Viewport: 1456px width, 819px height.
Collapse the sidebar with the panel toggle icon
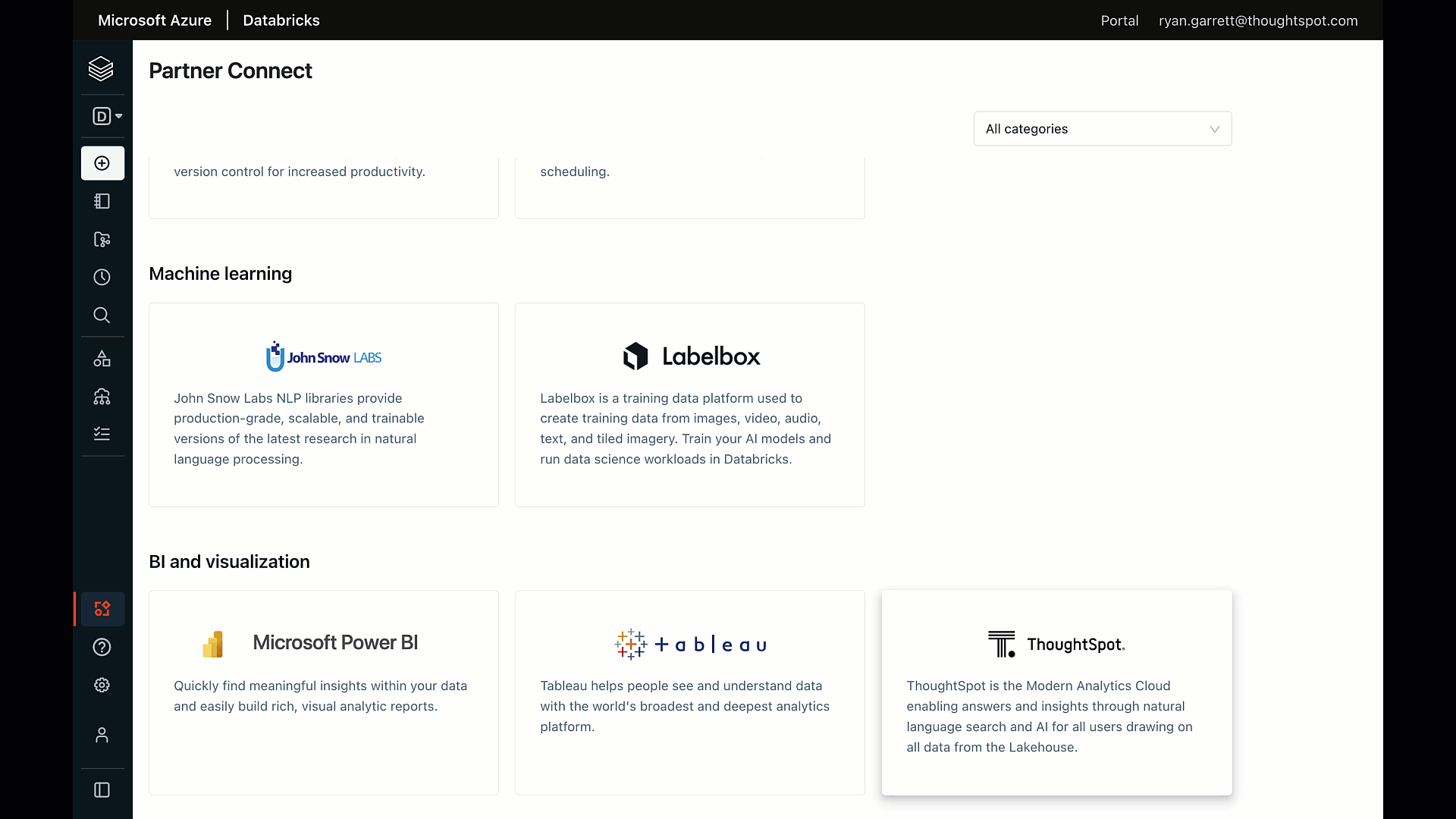(102, 790)
